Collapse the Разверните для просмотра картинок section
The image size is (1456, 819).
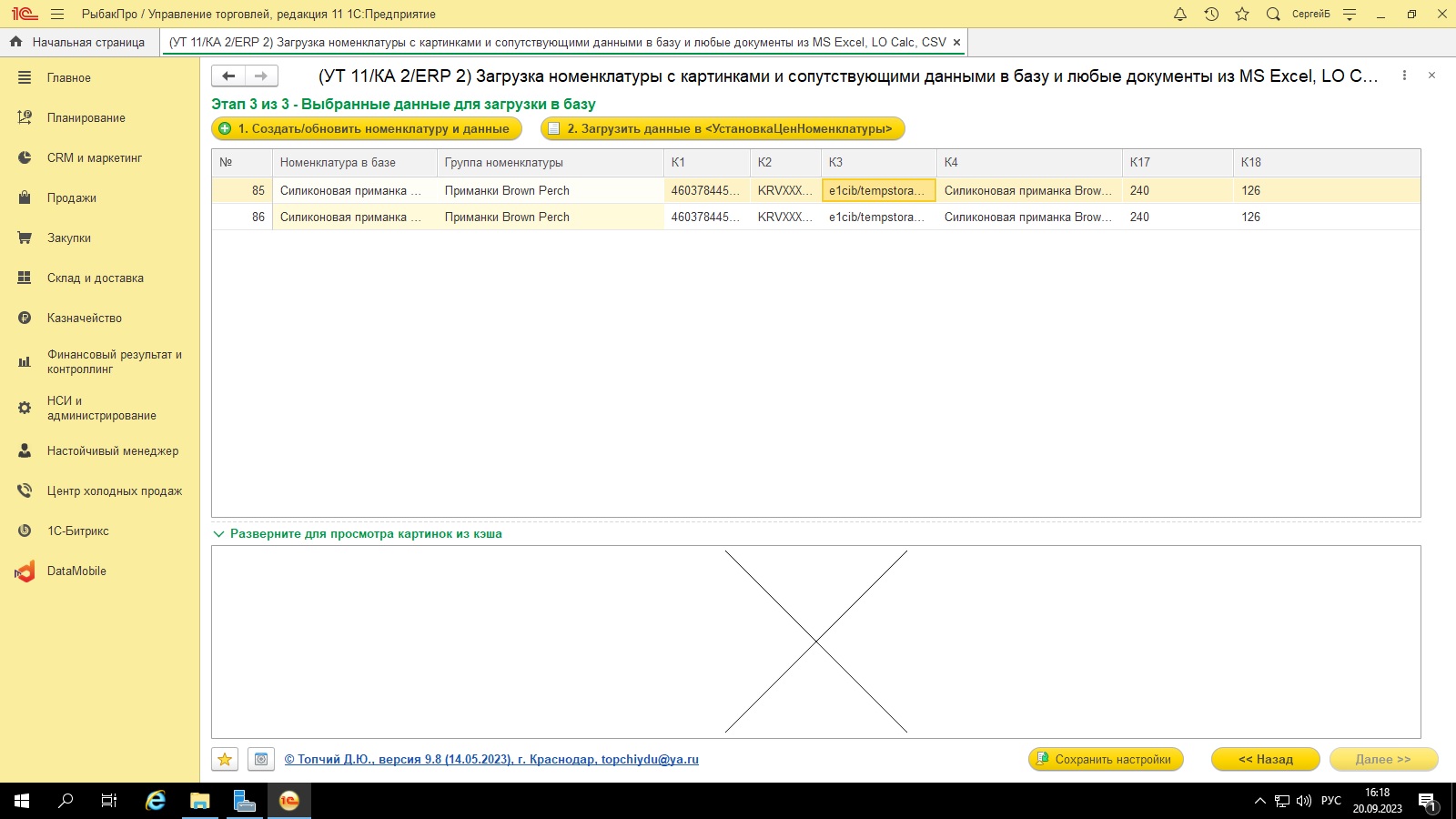(x=358, y=534)
